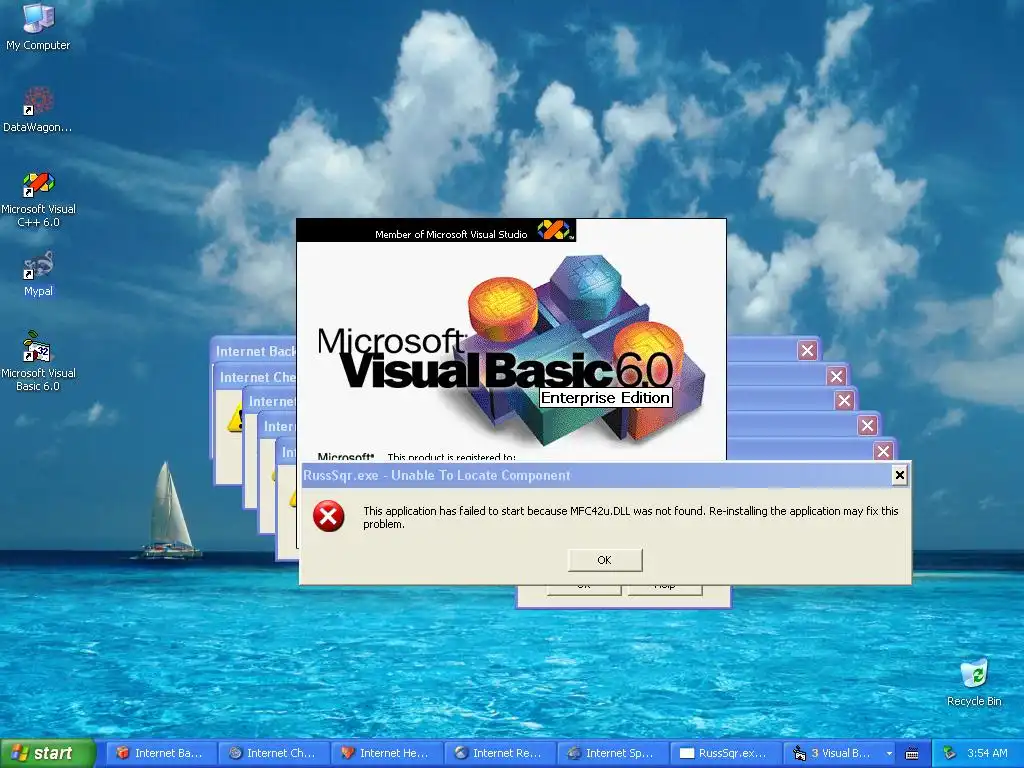Click the system tray icon beside clock
This screenshot has width=1024, height=768.
(950, 753)
